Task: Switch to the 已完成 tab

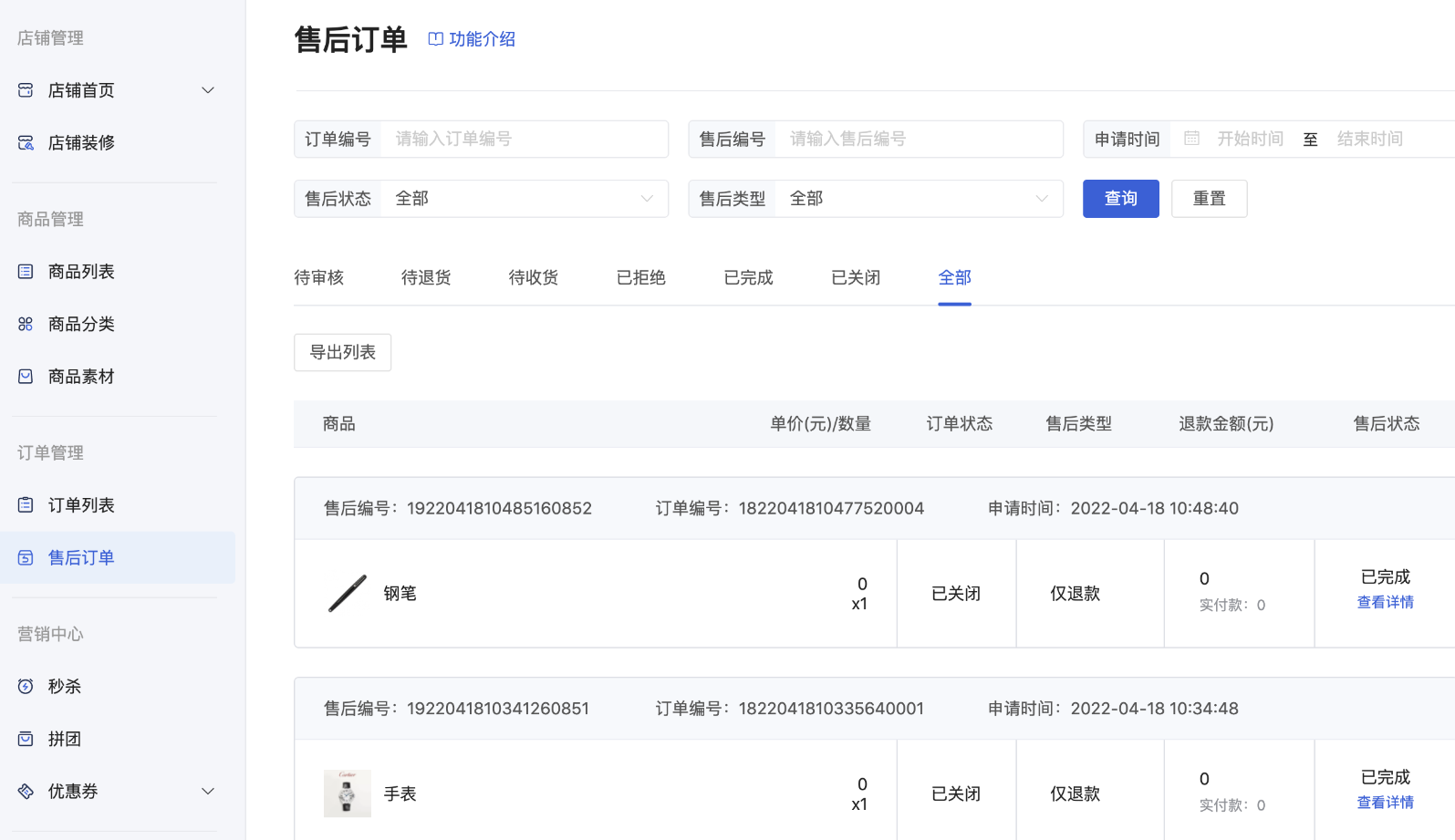Action: (749, 277)
